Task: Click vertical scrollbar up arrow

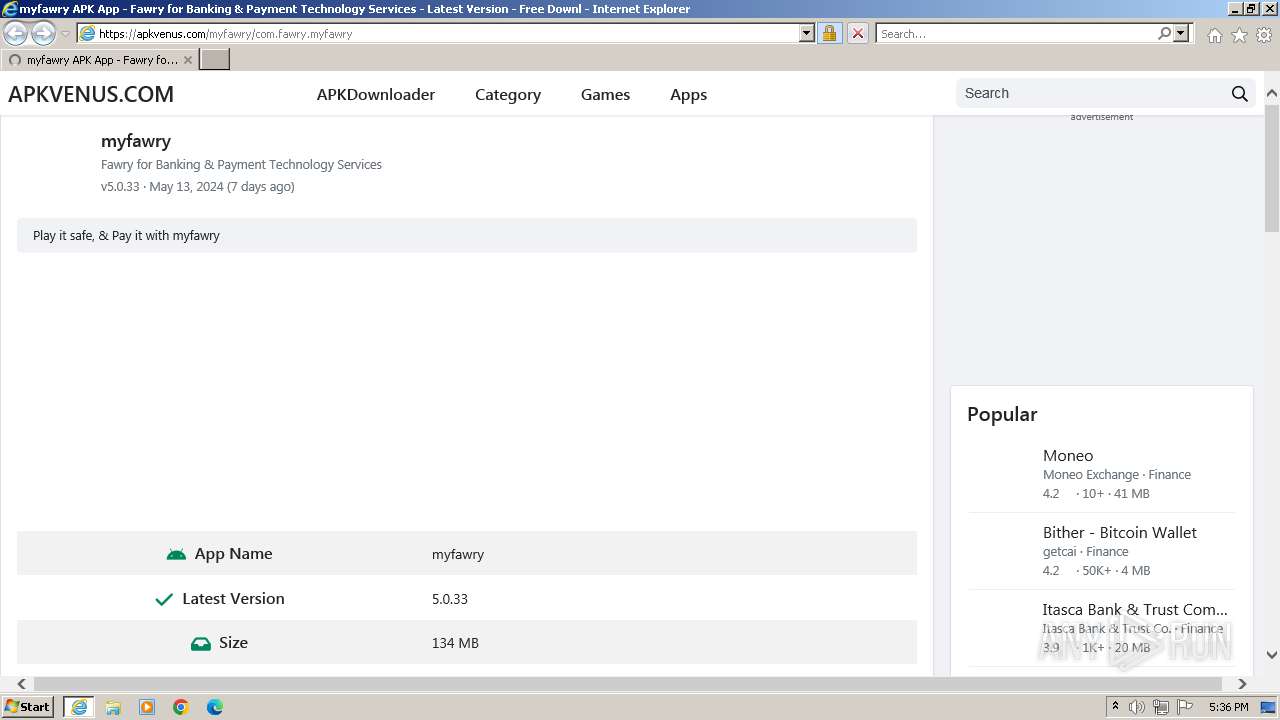Action: coord(1272,94)
